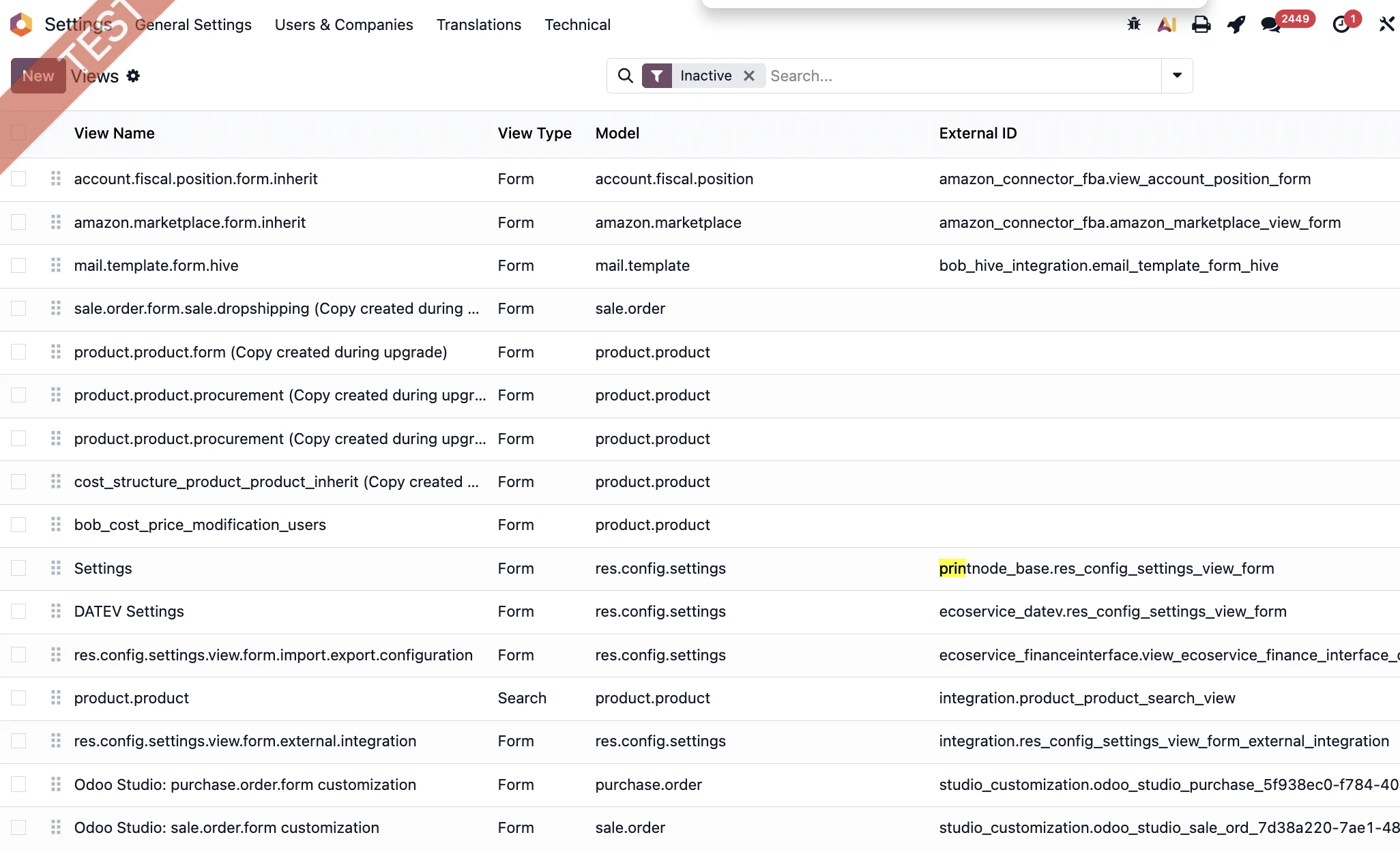The height and width of the screenshot is (850, 1400).
Task: Click the filter funnel icon on Inactive facet
Action: tap(657, 76)
